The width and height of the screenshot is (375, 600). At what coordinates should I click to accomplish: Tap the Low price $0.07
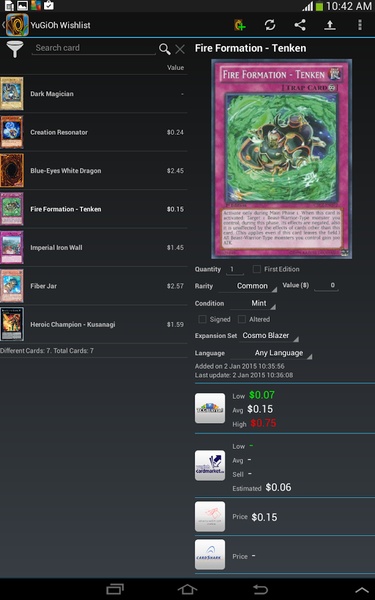[262, 395]
